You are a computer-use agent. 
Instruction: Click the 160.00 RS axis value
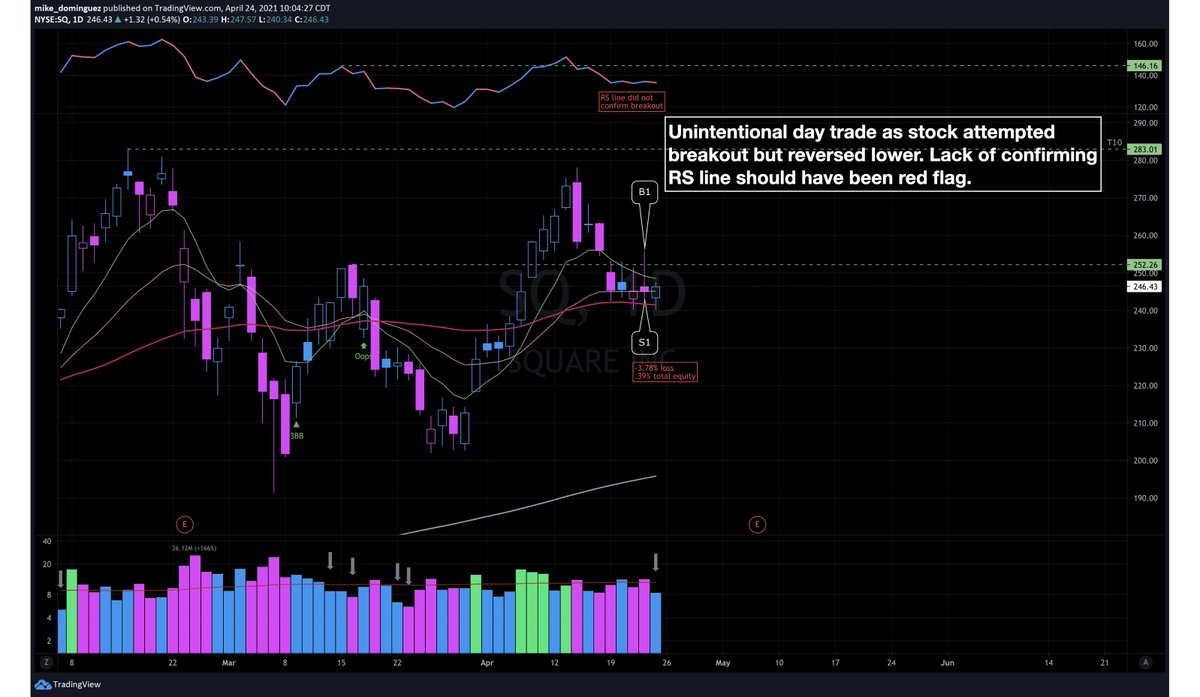1146,44
